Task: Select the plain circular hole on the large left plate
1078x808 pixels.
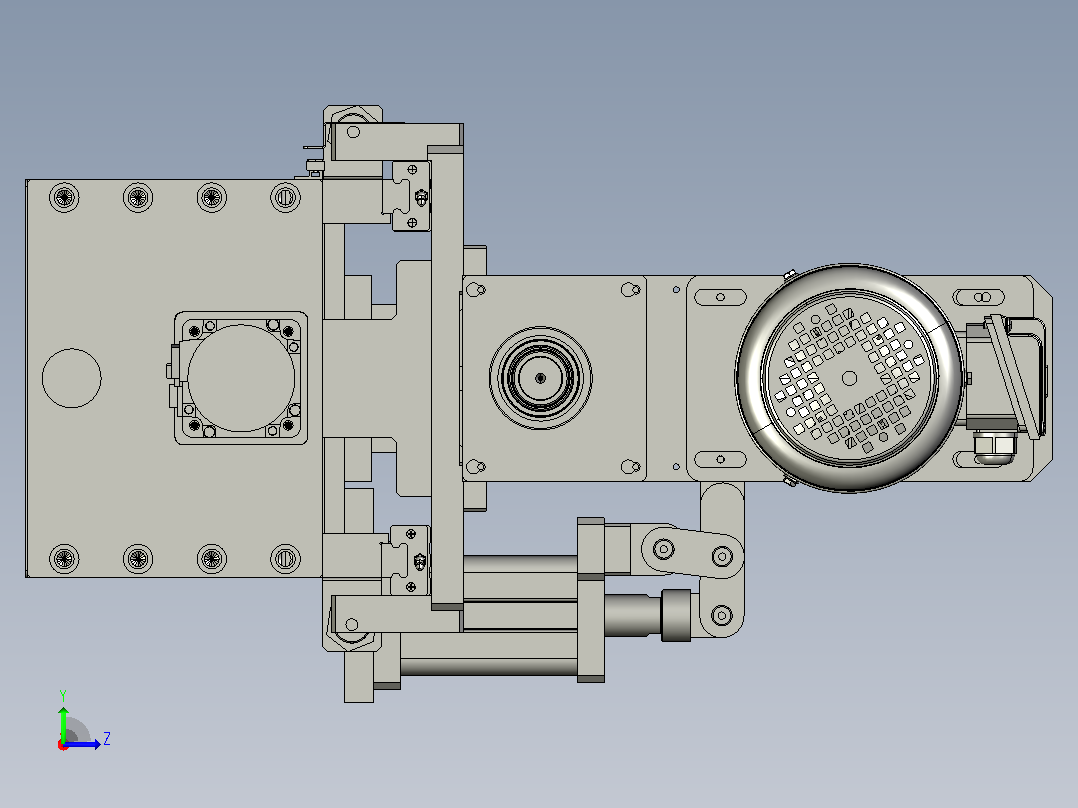Action: (x=72, y=378)
